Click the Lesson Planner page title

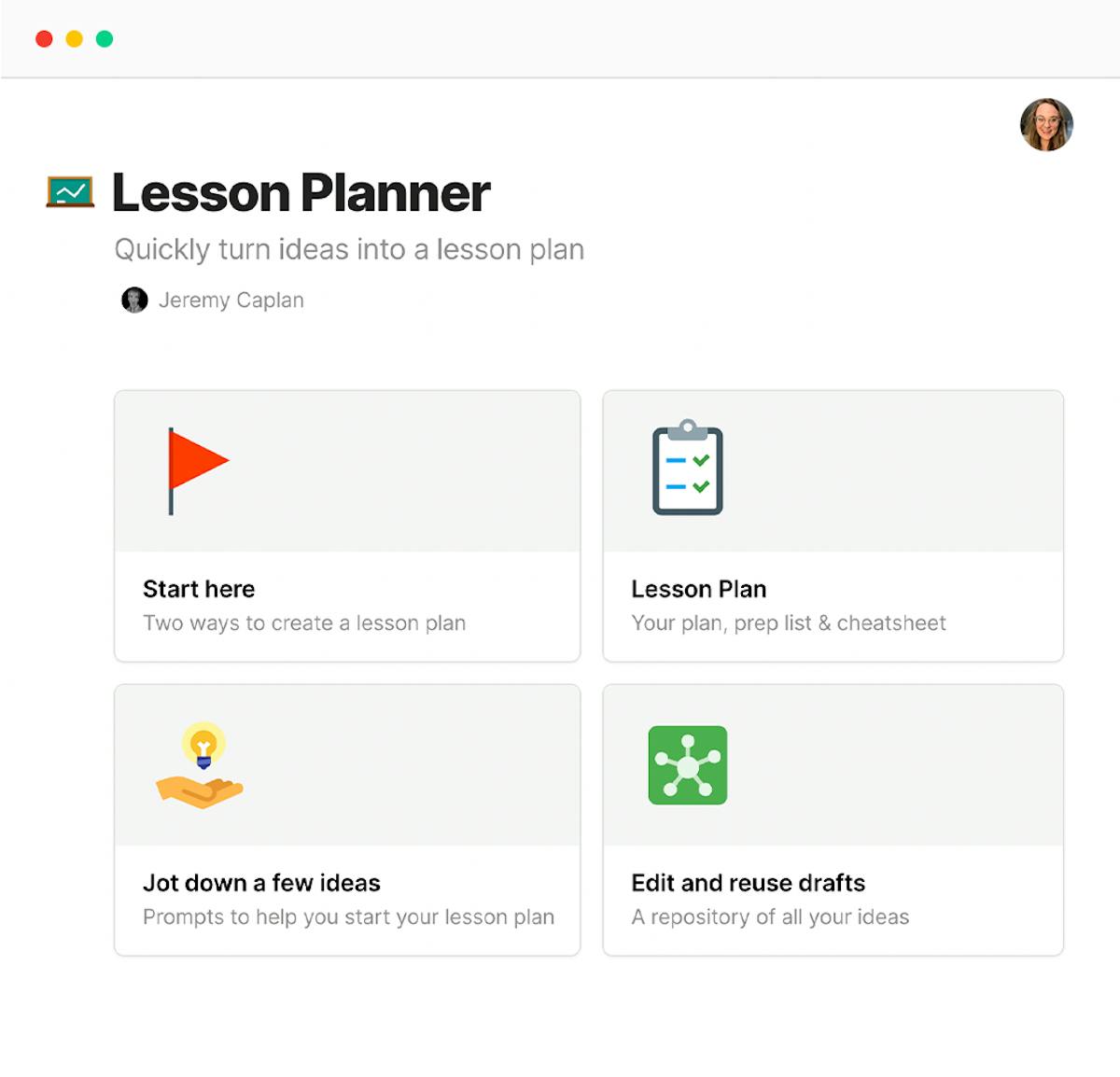(301, 193)
